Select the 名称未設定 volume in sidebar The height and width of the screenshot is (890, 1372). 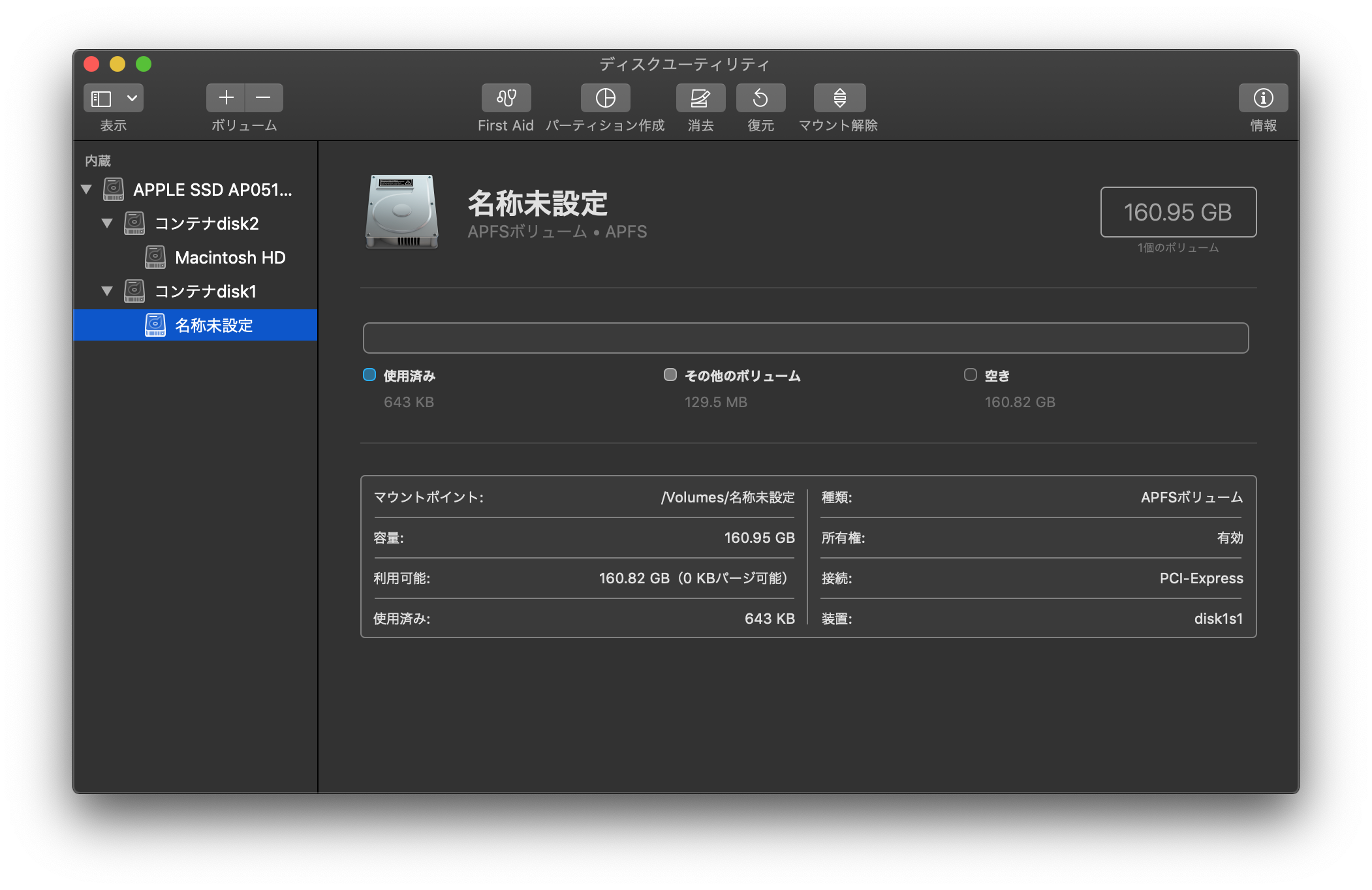pyautogui.click(x=213, y=325)
